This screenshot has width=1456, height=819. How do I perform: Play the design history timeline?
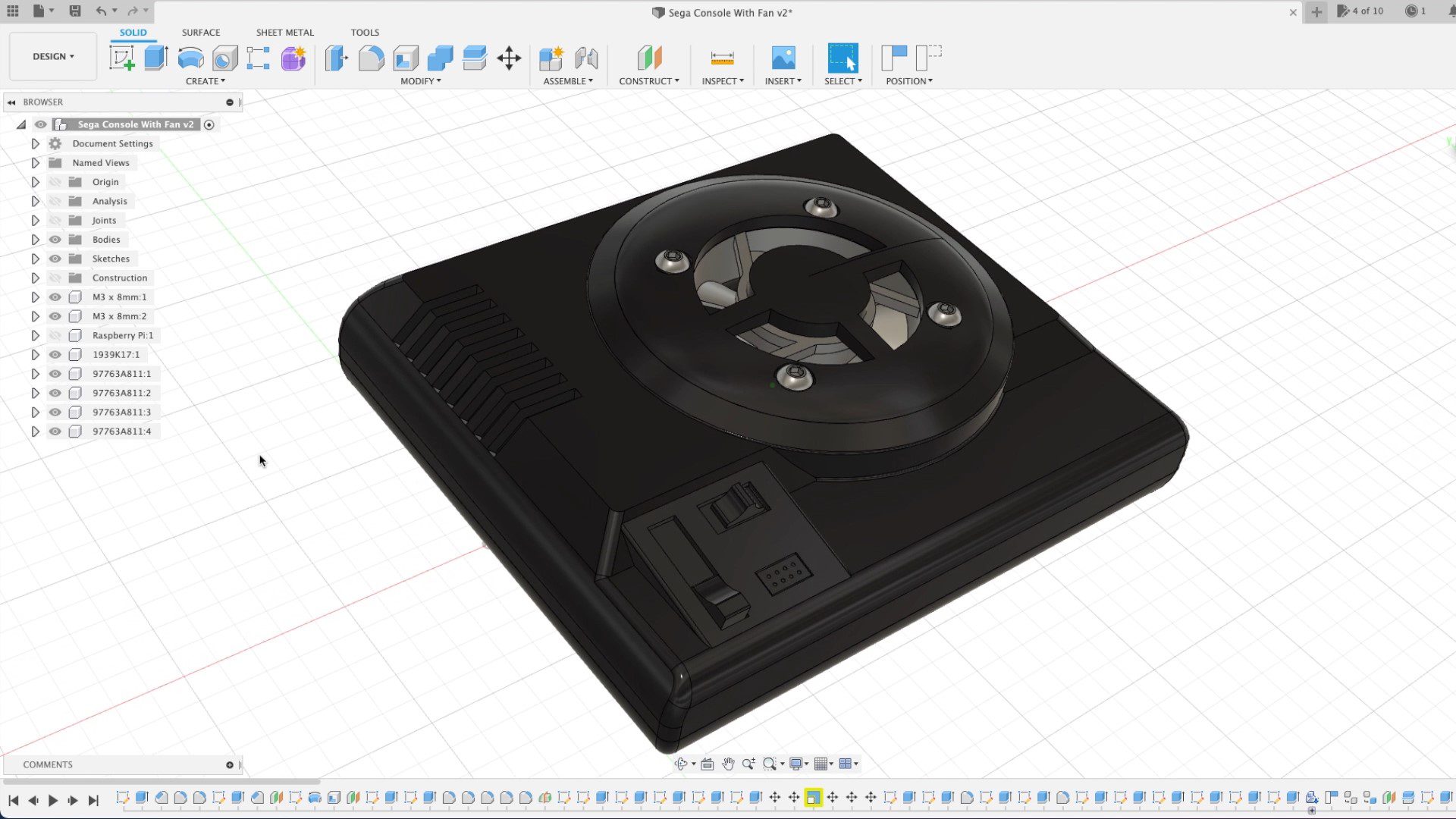point(52,800)
